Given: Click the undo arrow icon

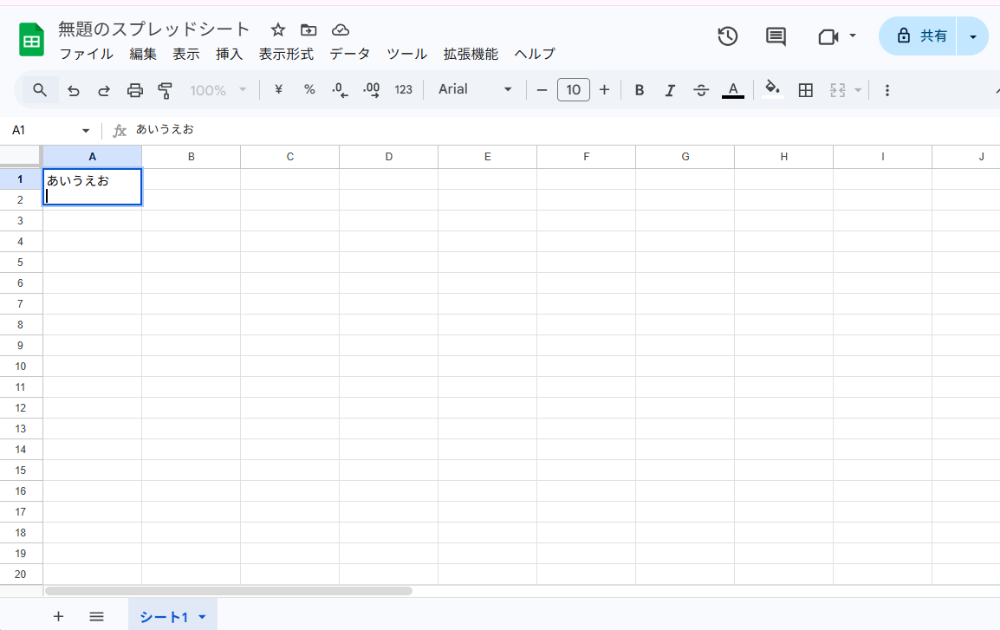Looking at the screenshot, I should coord(73,90).
